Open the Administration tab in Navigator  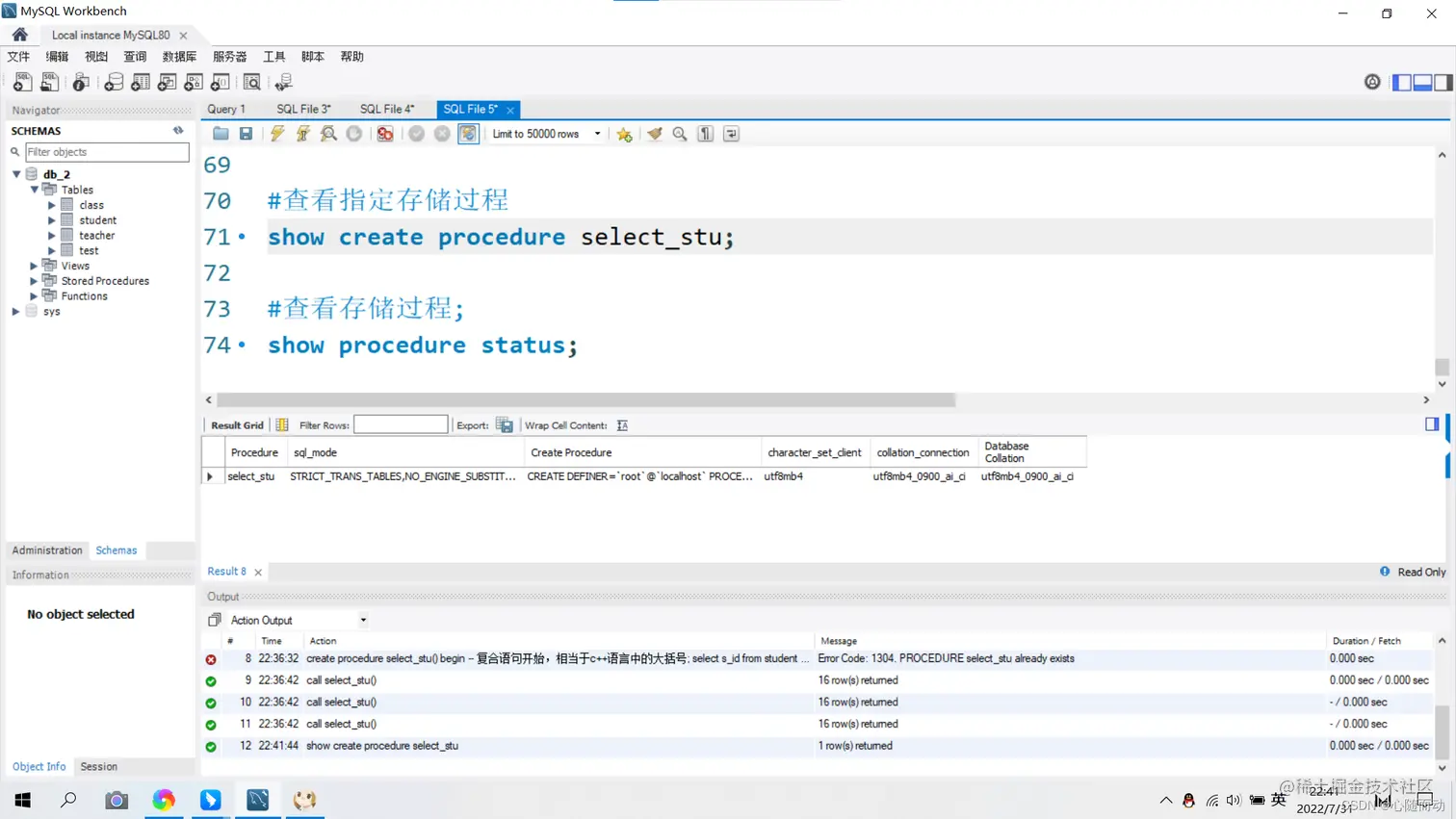pos(47,550)
